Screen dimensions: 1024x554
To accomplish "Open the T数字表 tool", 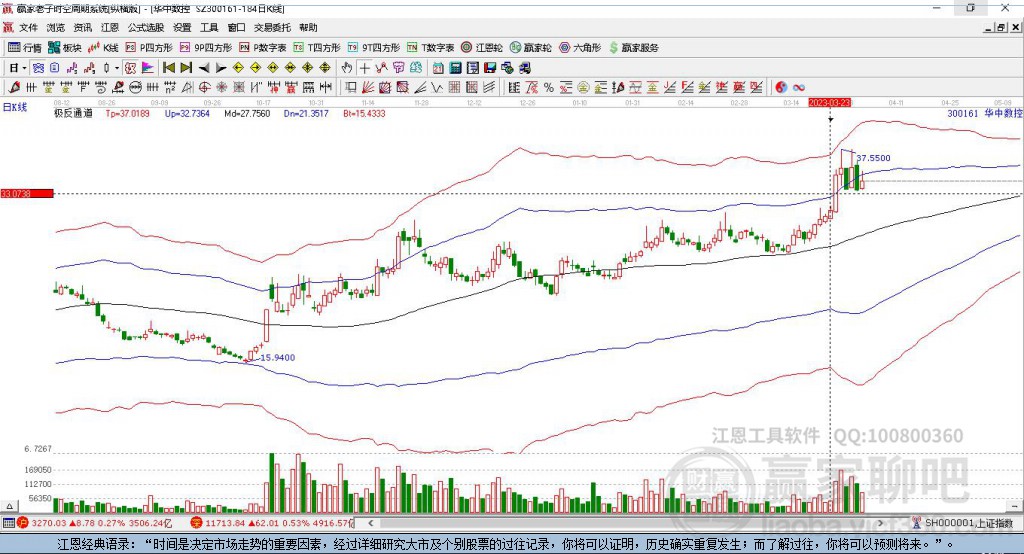I will tap(430, 48).
